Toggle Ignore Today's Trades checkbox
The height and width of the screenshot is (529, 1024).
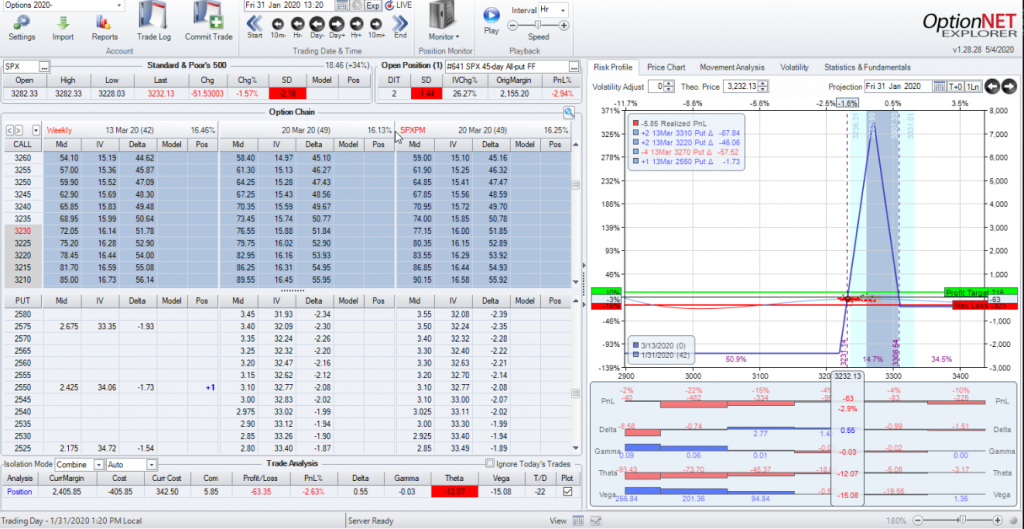coord(490,464)
